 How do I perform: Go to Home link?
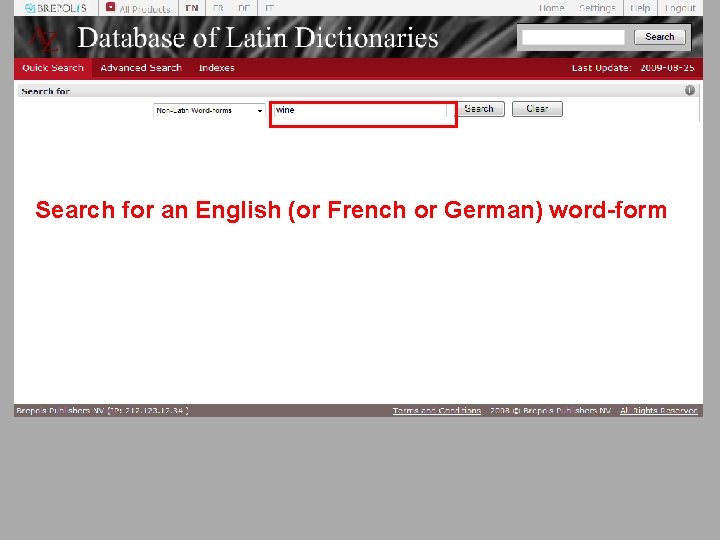pyautogui.click(x=551, y=8)
